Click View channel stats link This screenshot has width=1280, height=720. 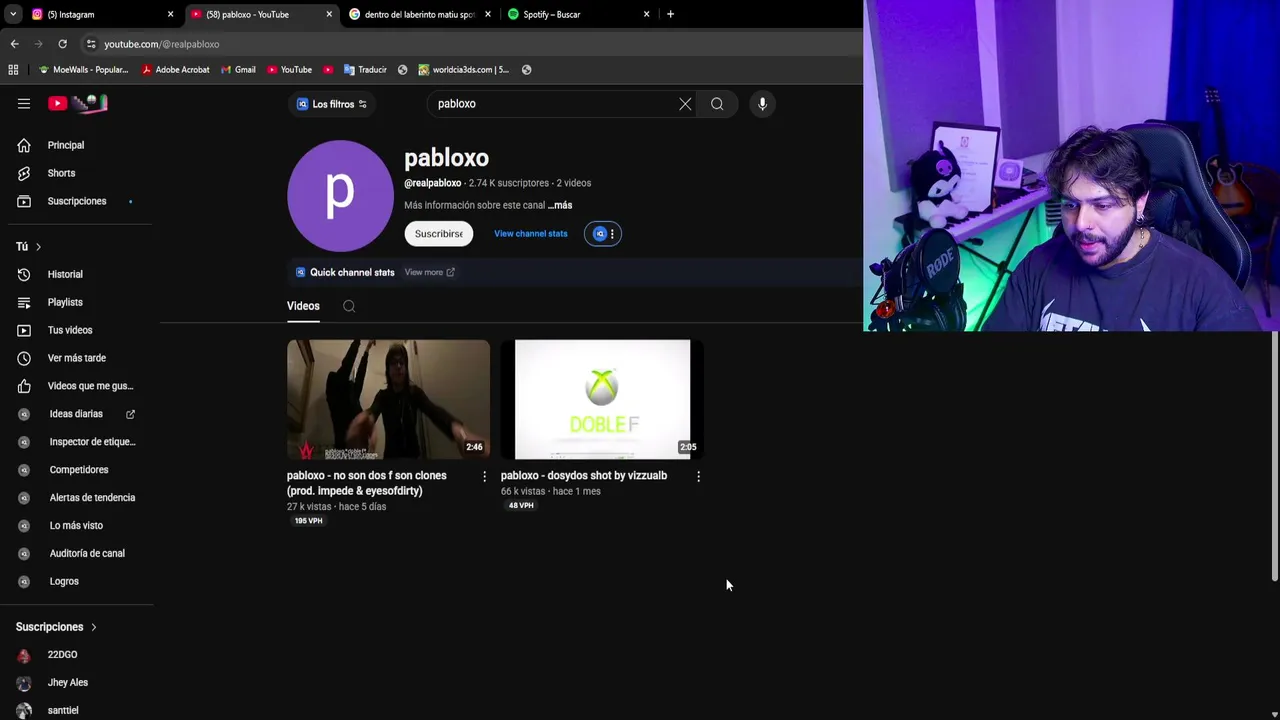530,234
